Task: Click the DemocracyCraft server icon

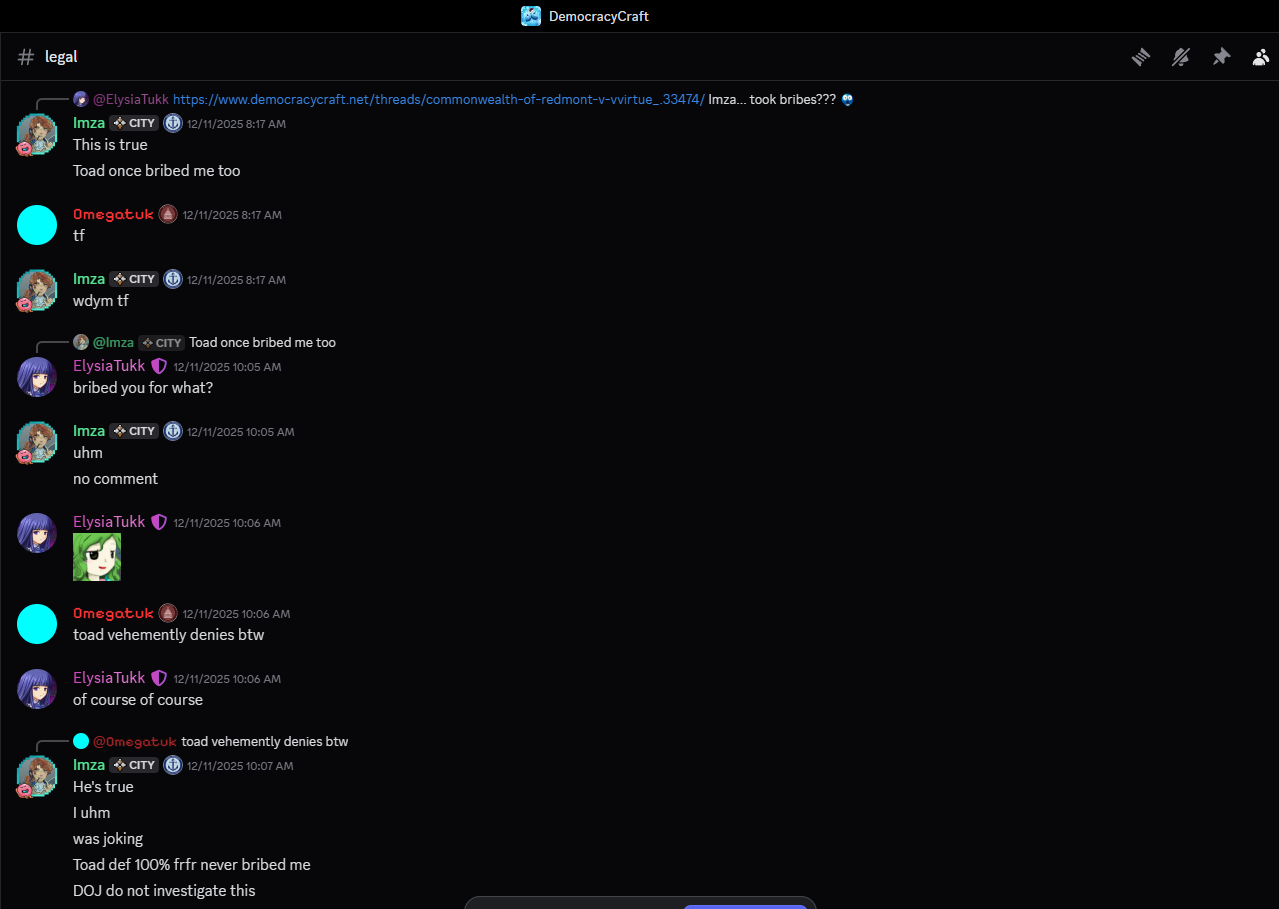Action: 531,16
